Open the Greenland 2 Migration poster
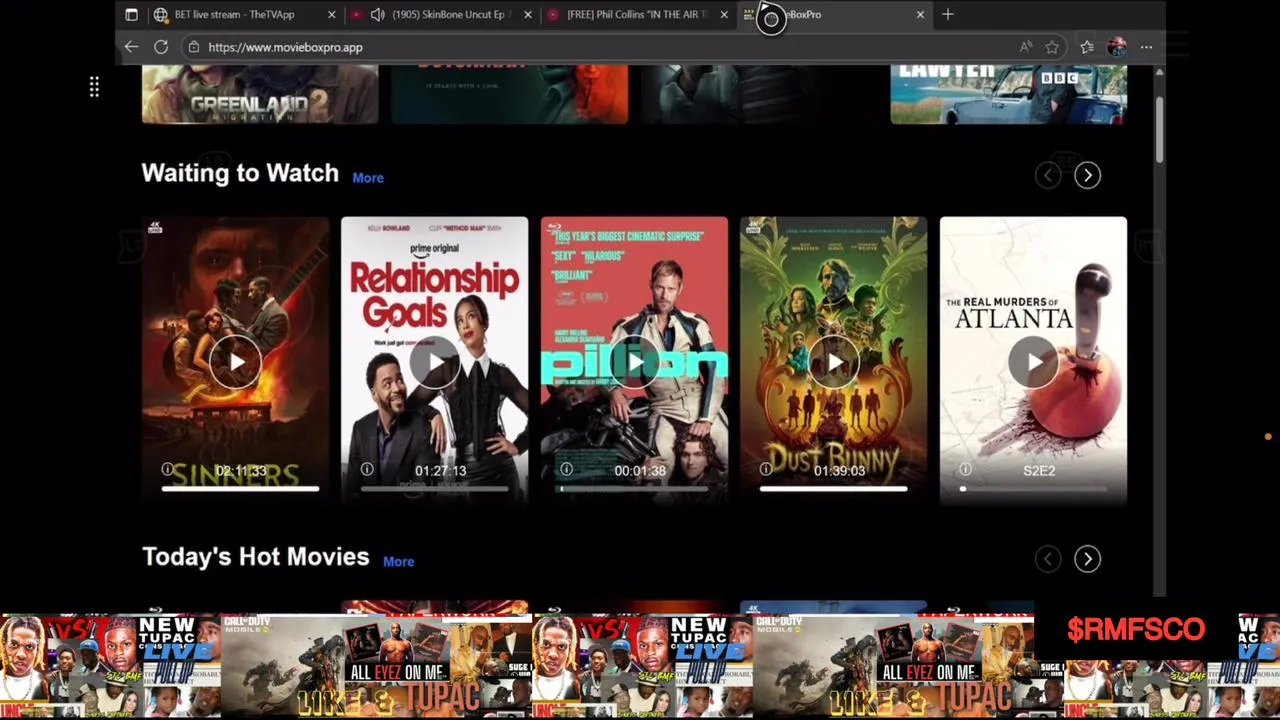1280x720 pixels. [260, 95]
